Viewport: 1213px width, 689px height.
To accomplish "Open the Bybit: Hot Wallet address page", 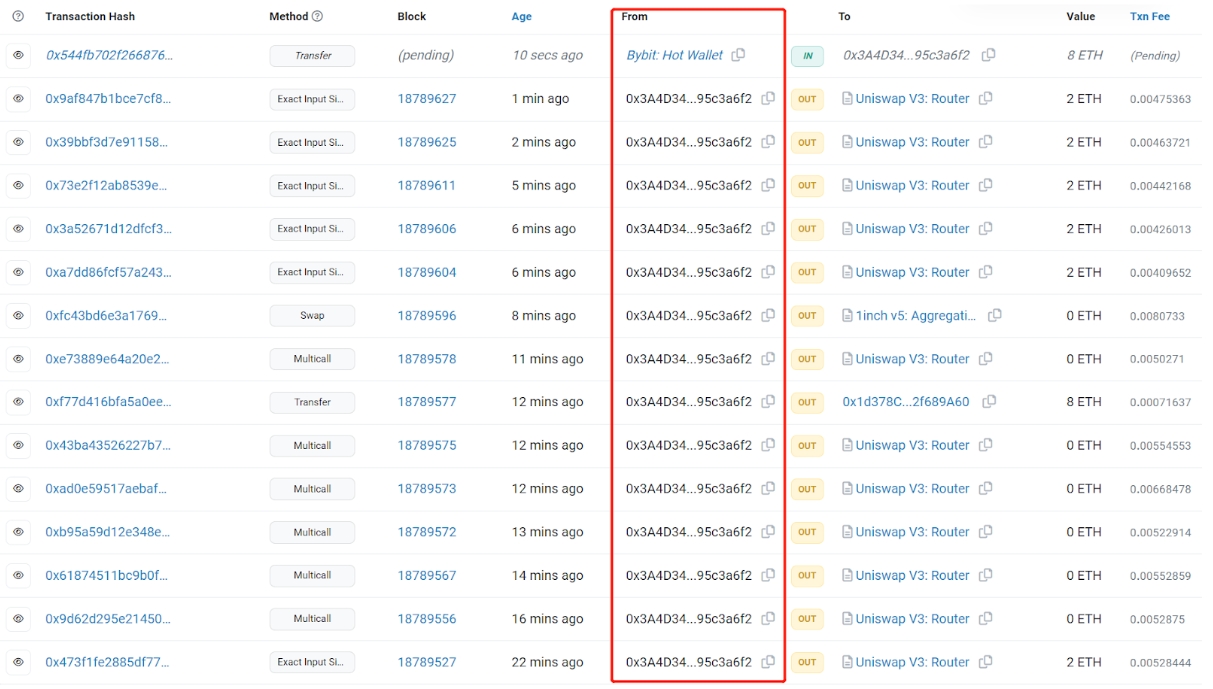I will click(675, 56).
